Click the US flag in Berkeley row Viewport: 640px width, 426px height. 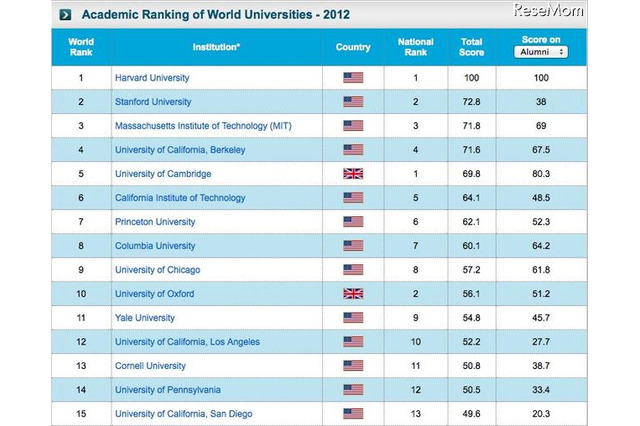[353, 150]
